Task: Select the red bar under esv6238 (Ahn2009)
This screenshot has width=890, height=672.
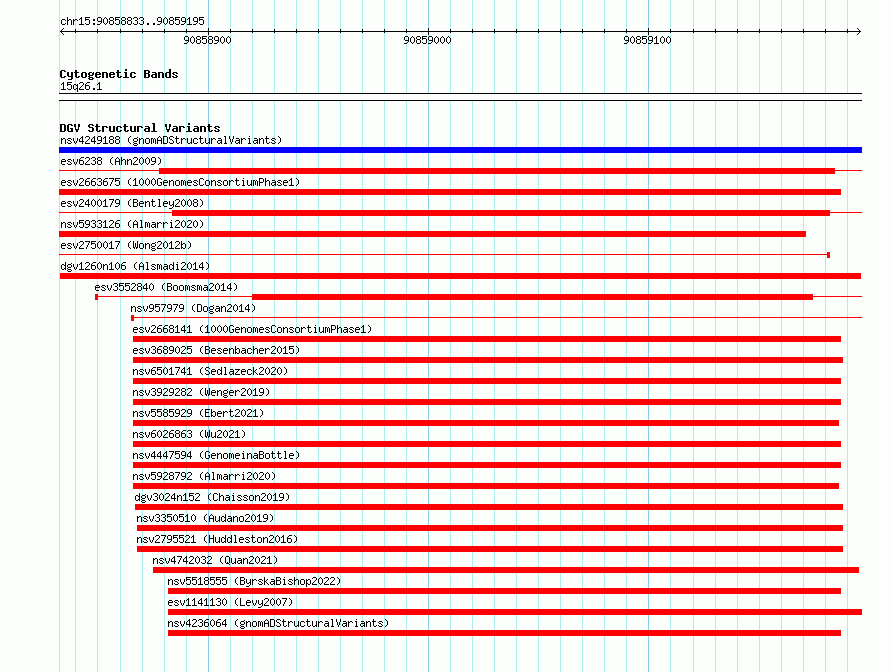Action: click(497, 171)
